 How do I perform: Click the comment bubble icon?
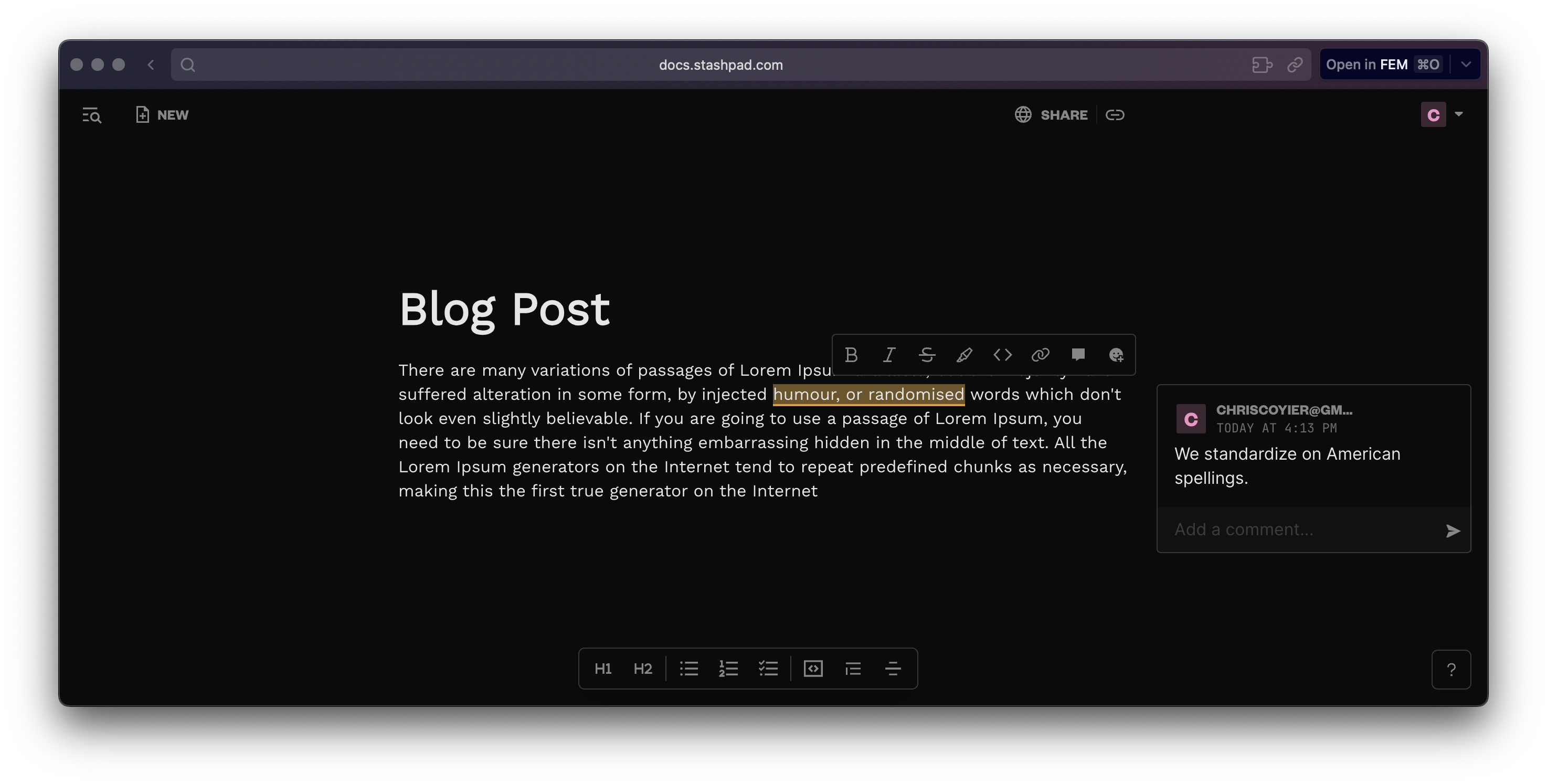click(1078, 354)
